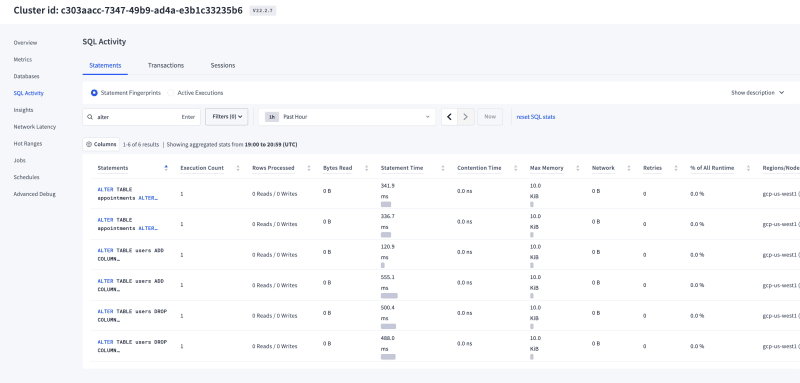This screenshot has height=383, width=800.
Task: Open the Filters (0) dropdown
Action: (227, 117)
